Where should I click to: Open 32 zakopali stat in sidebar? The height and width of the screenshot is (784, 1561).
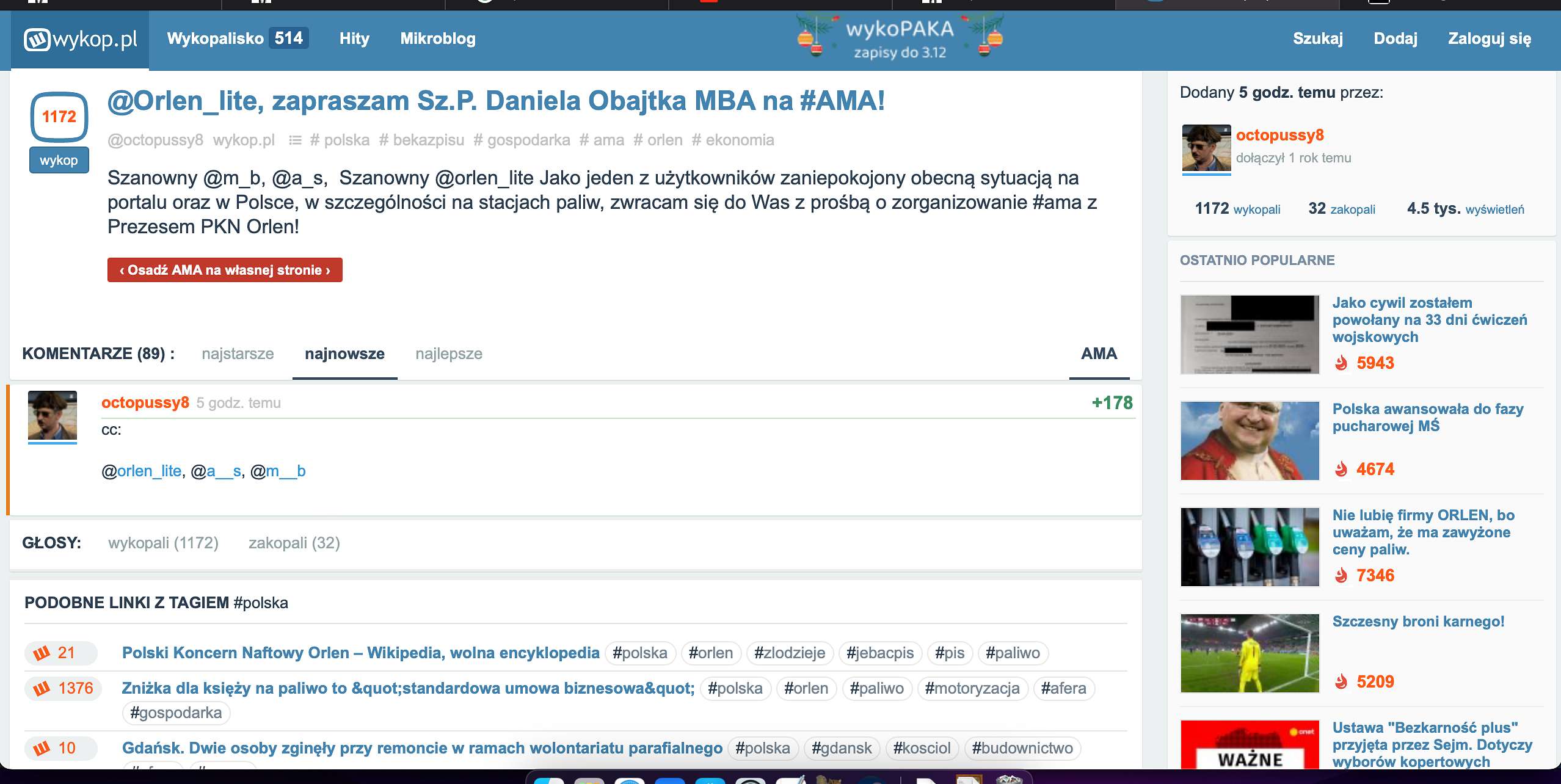[x=1342, y=209]
